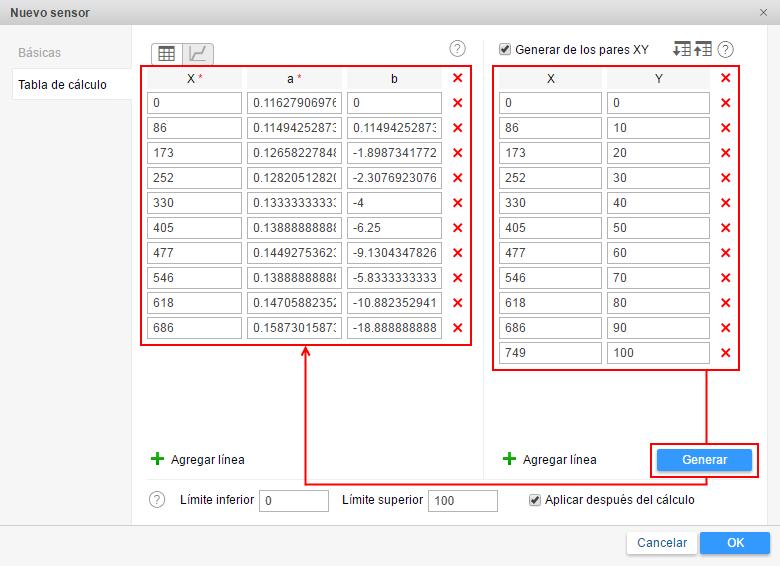Image resolution: width=780 pixels, height=566 pixels.
Task: Switch to table view icon
Action: (x=167, y=54)
